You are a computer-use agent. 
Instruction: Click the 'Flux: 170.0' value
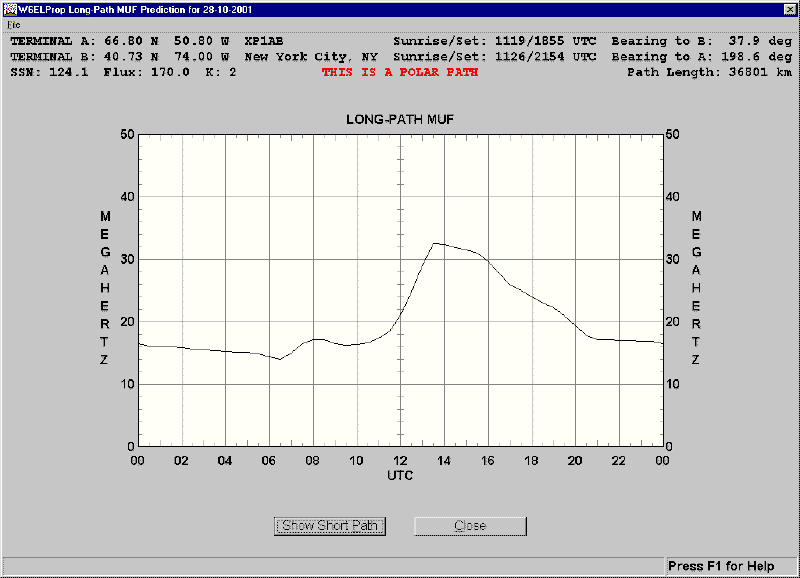[146, 72]
